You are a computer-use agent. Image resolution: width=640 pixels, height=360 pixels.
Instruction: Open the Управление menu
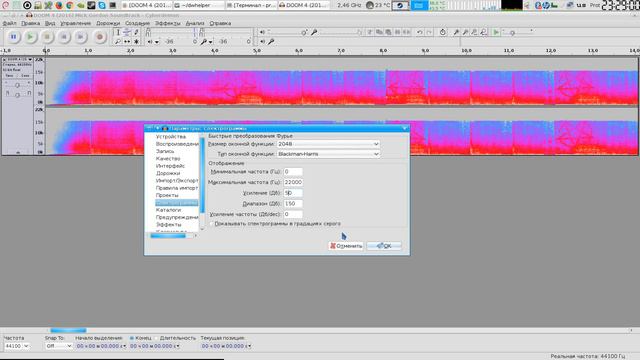76,23
